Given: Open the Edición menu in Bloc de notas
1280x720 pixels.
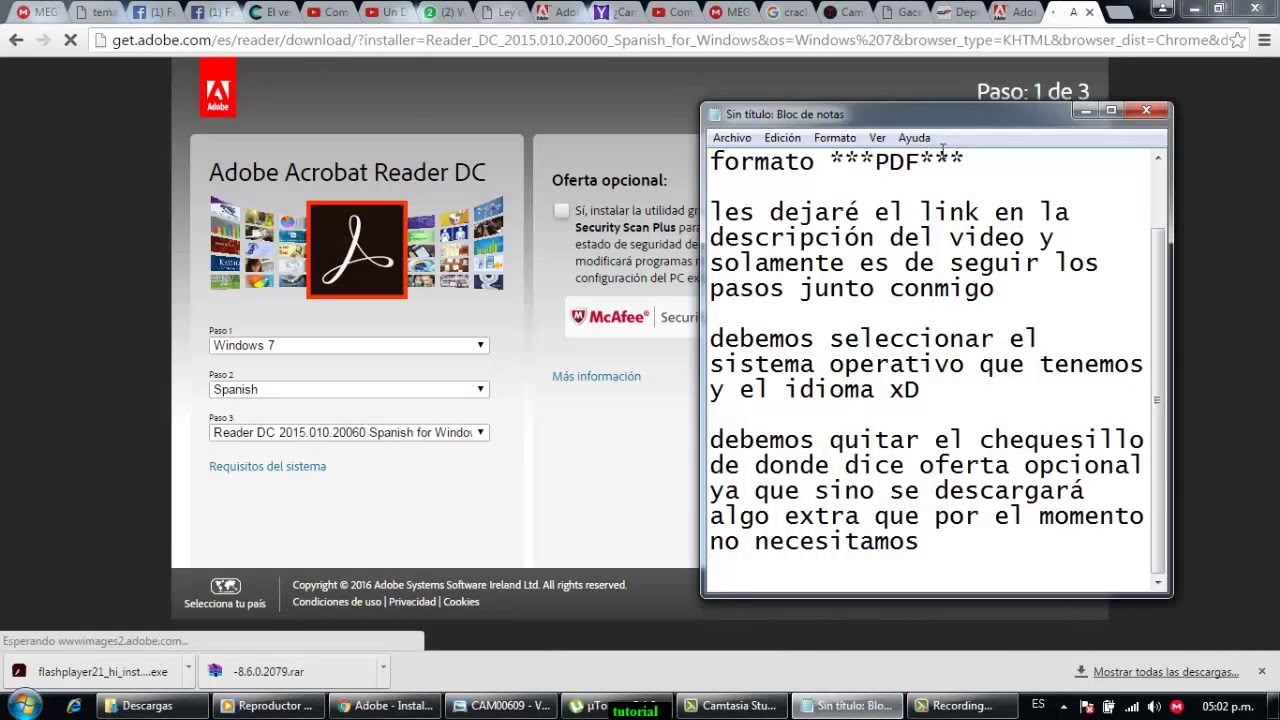Looking at the screenshot, I should [x=782, y=138].
